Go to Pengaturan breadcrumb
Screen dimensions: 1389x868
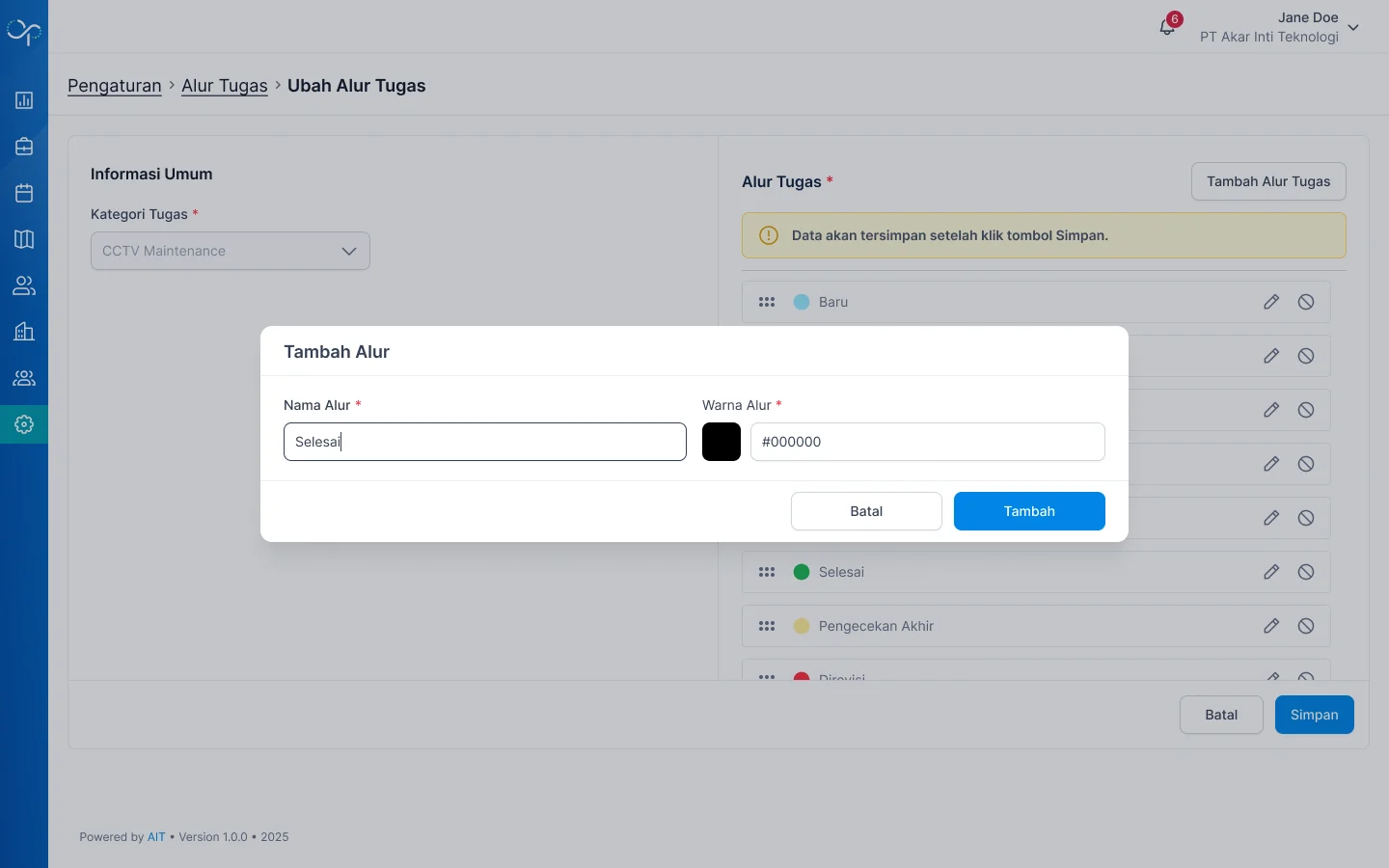click(x=115, y=86)
